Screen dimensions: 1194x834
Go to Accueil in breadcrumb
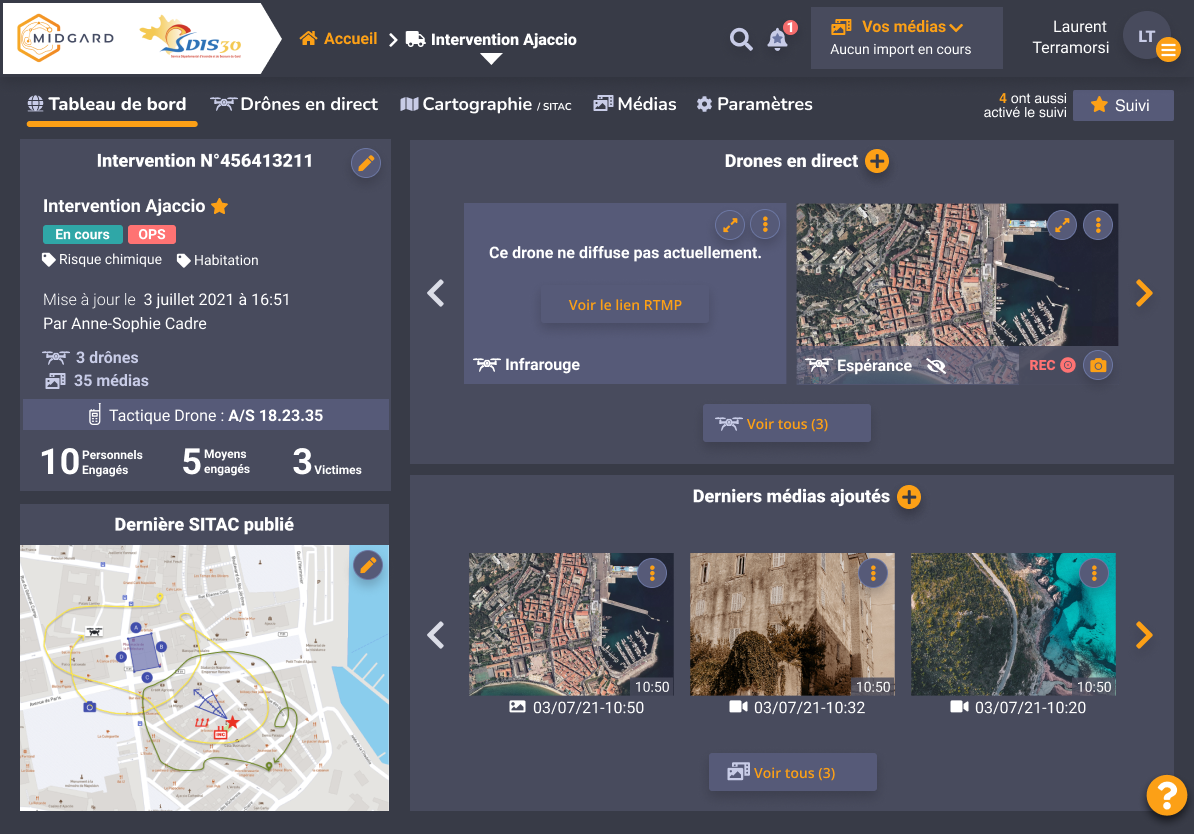click(339, 39)
